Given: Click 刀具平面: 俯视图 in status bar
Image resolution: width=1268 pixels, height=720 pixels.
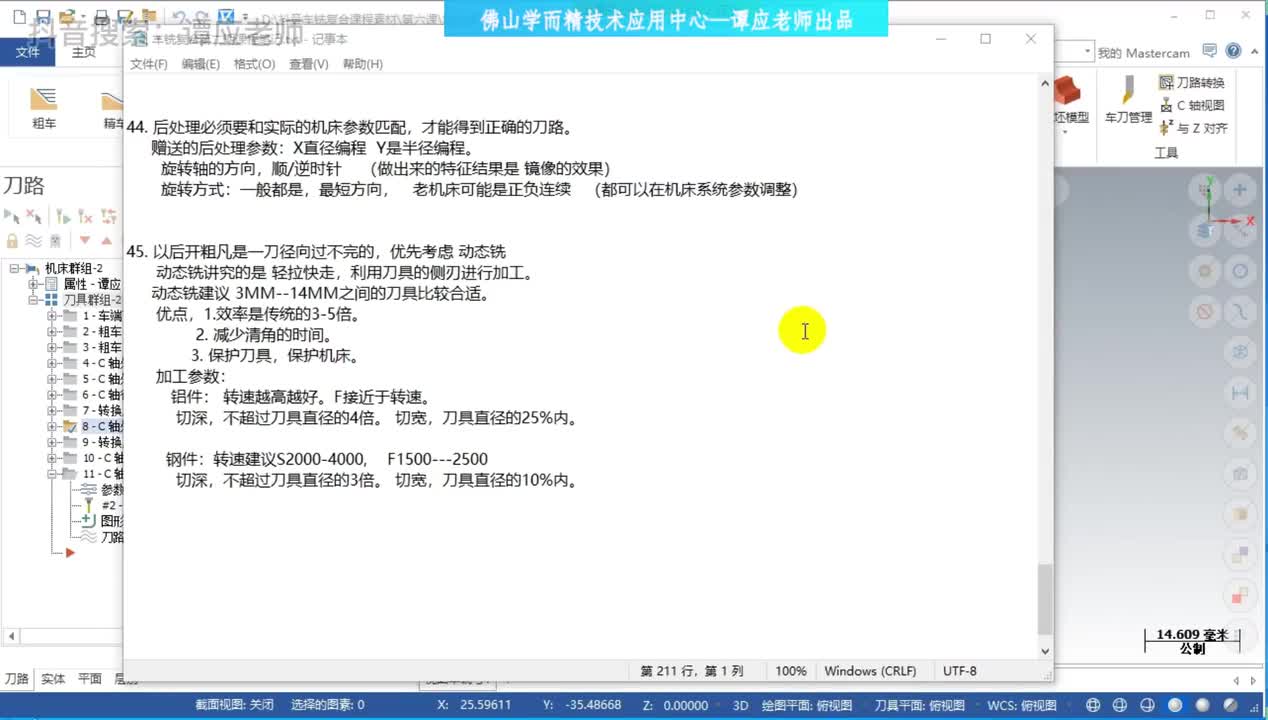Looking at the screenshot, I should [x=920, y=705].
